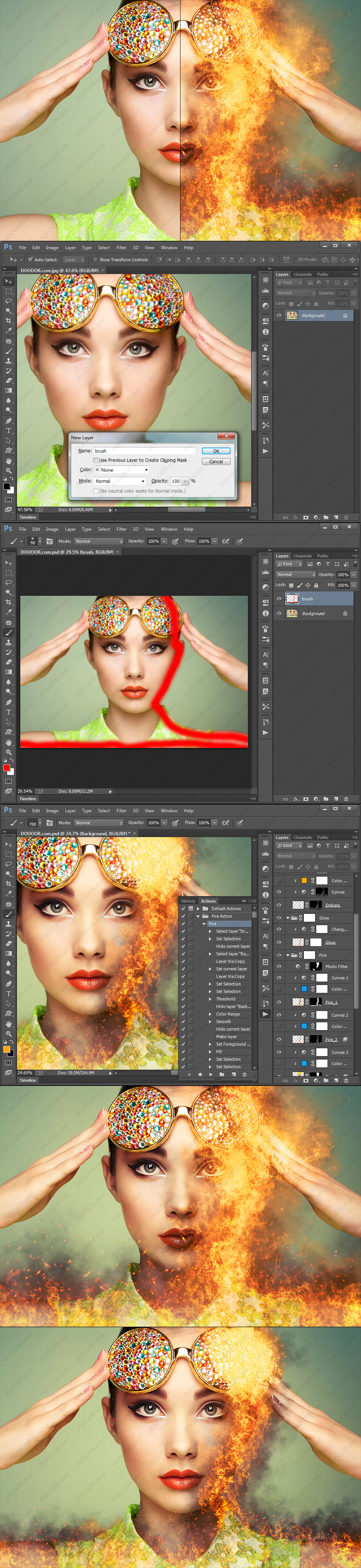Open Color dropdown in New Layer dialog
This screenshot has height=1568, width=361.
pyautogui.click(x=121, y=470)
